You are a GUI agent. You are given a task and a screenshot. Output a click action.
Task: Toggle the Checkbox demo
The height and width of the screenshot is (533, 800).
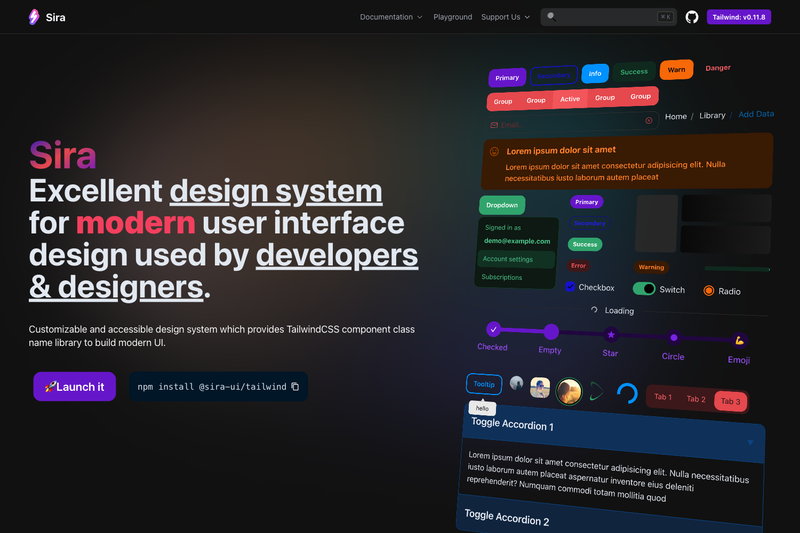pos(570,287)
